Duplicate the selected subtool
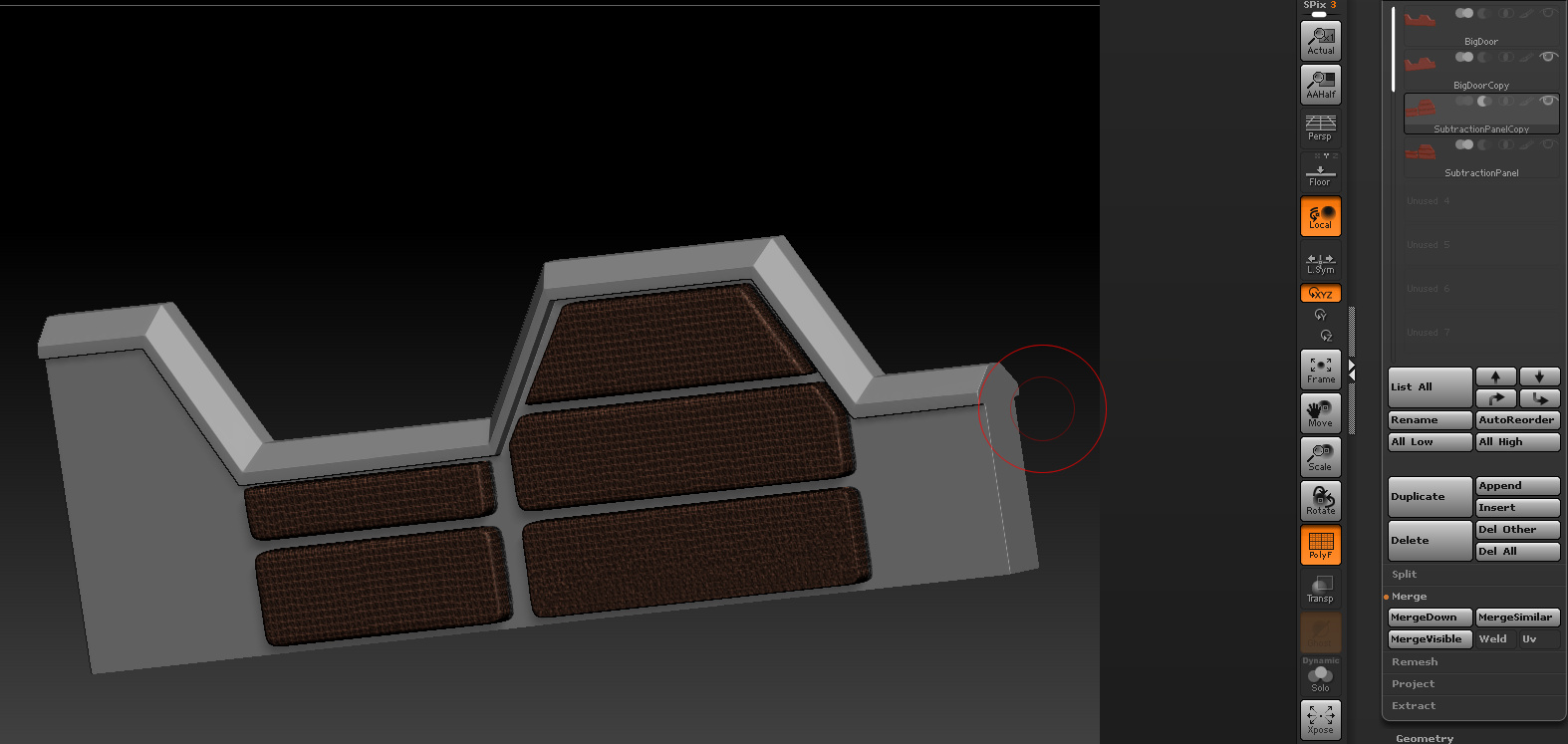 tap(1430, 497)
